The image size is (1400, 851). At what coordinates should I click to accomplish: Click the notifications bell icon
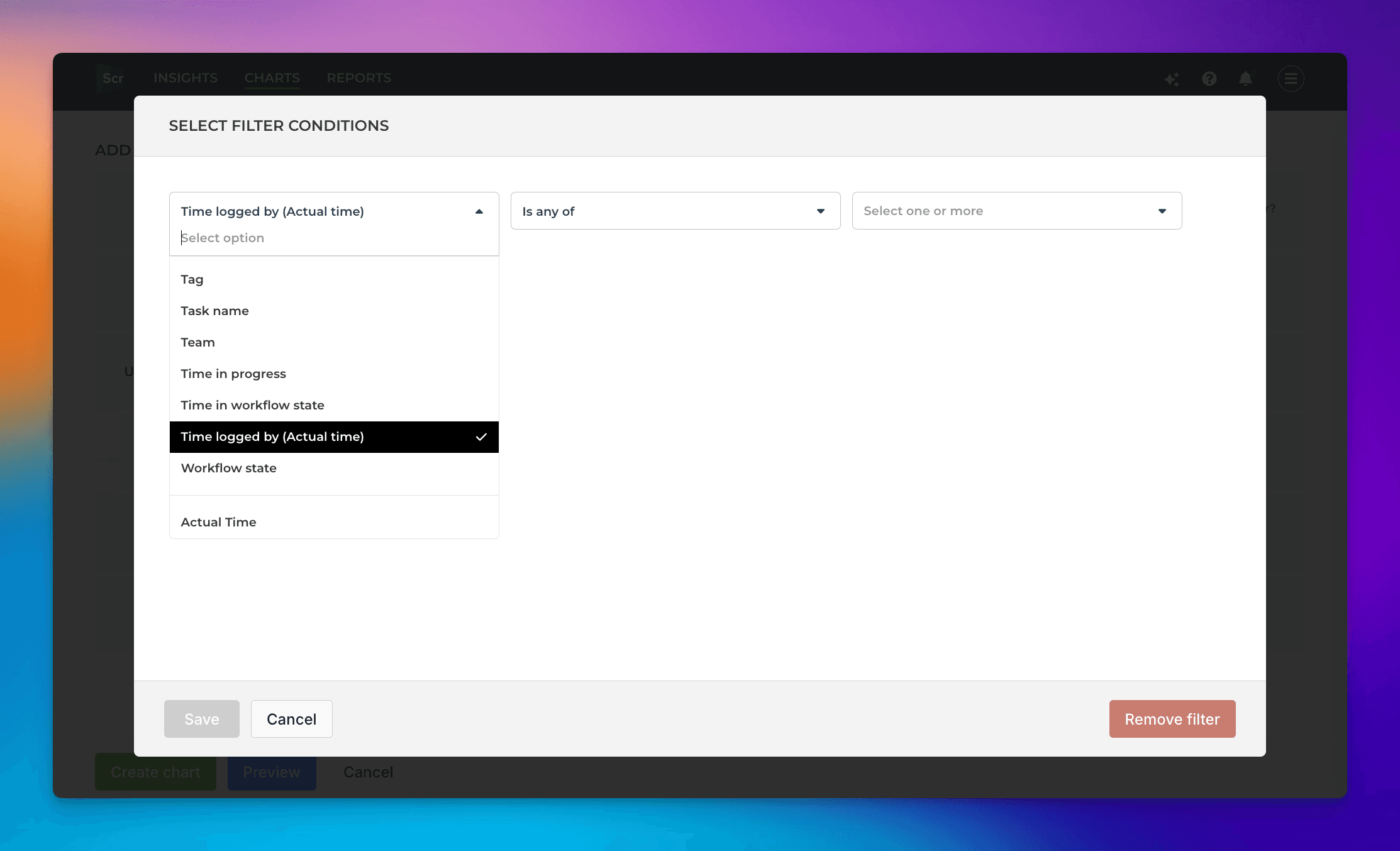coord(1245,79)
